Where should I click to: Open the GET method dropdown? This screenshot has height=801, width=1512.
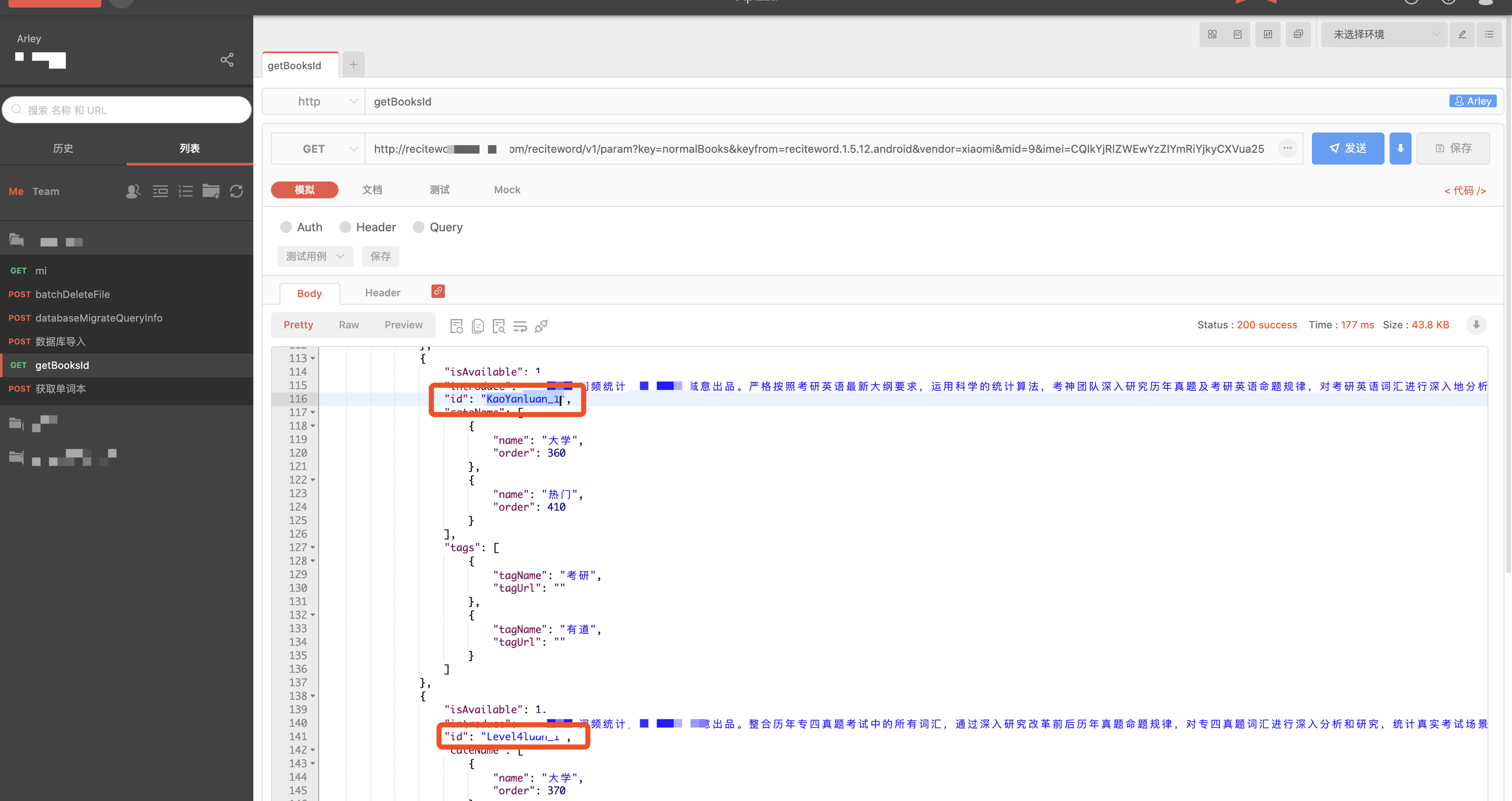tap(317, 149)
